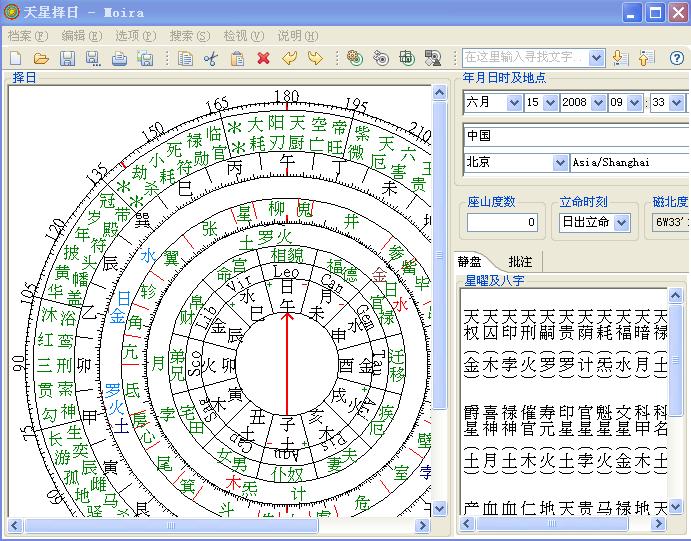
Task: Click the blue Help question mark icon
Action: click(677, 58)
